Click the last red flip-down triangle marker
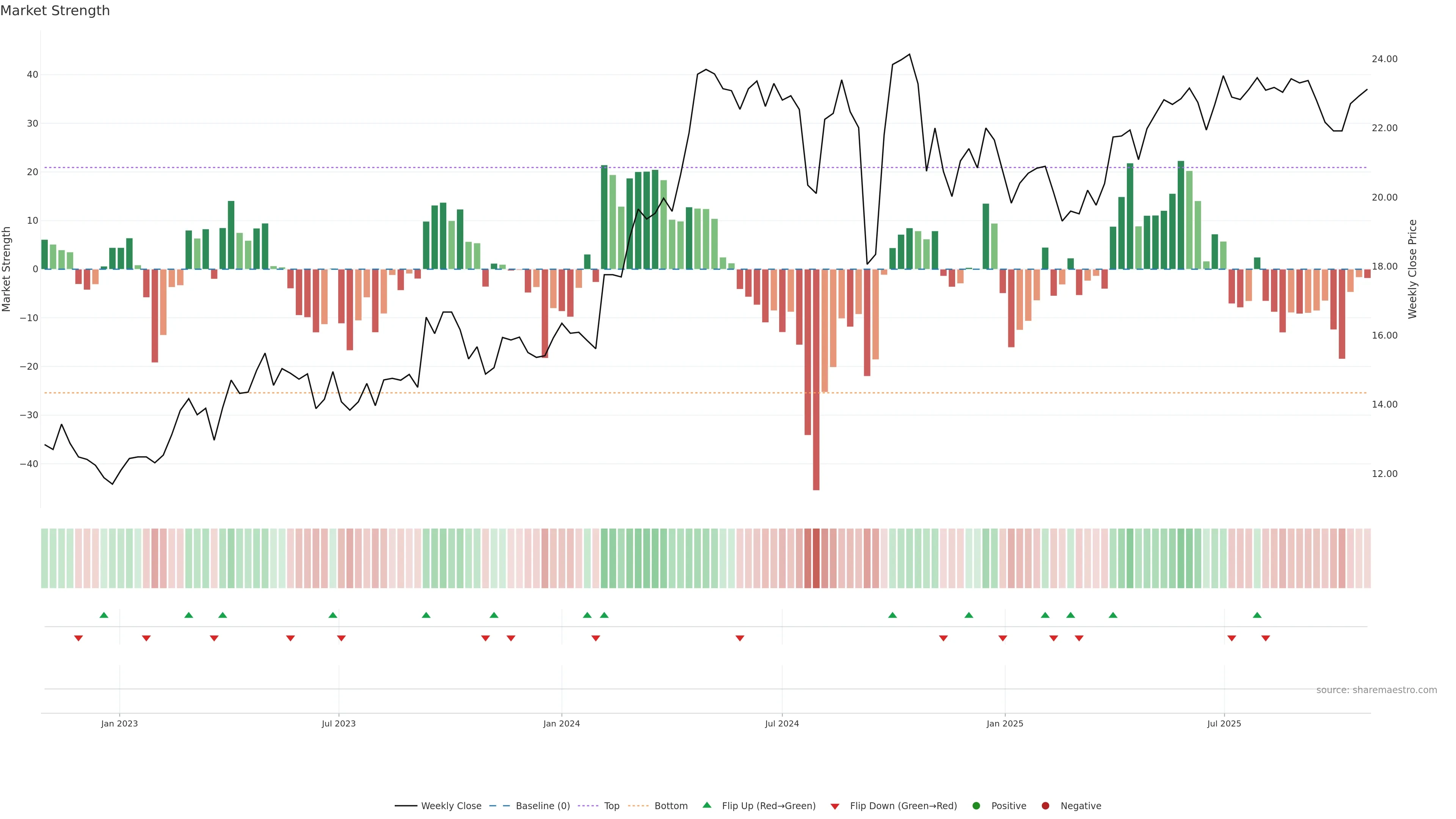Screen dimensions: 1456x819 click(x=1266, y=638)
